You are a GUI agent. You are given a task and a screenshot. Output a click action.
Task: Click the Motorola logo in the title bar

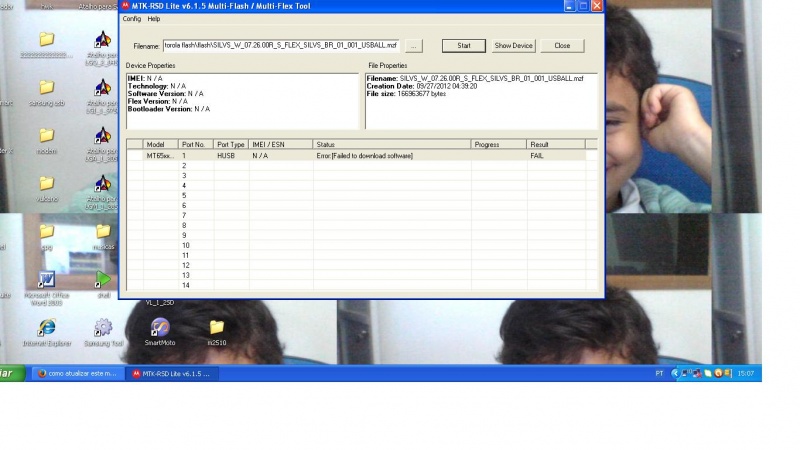(x=126, y=6)
